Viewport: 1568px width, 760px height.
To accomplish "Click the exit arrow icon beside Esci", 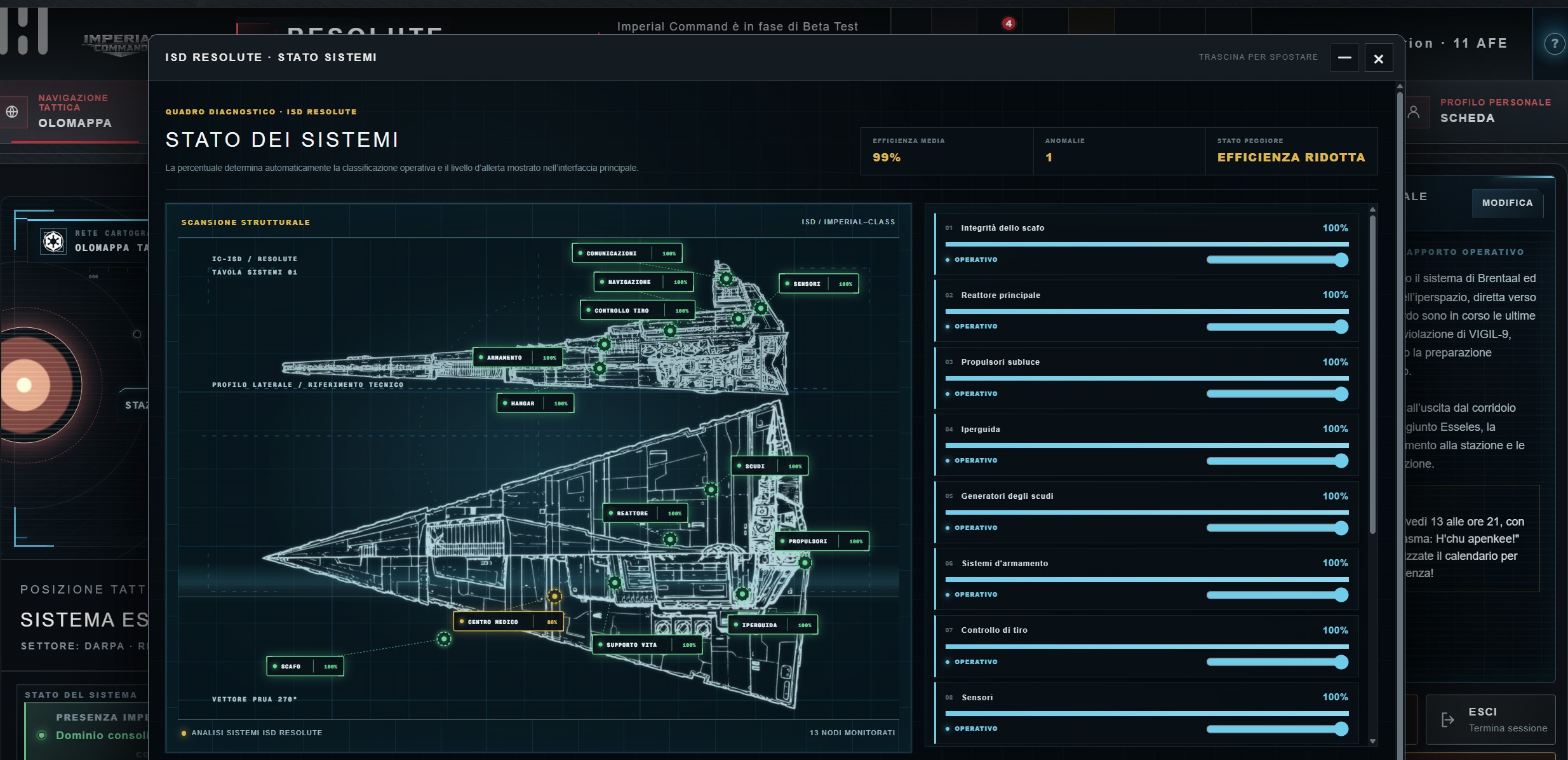I will (x=1448, y=719).
